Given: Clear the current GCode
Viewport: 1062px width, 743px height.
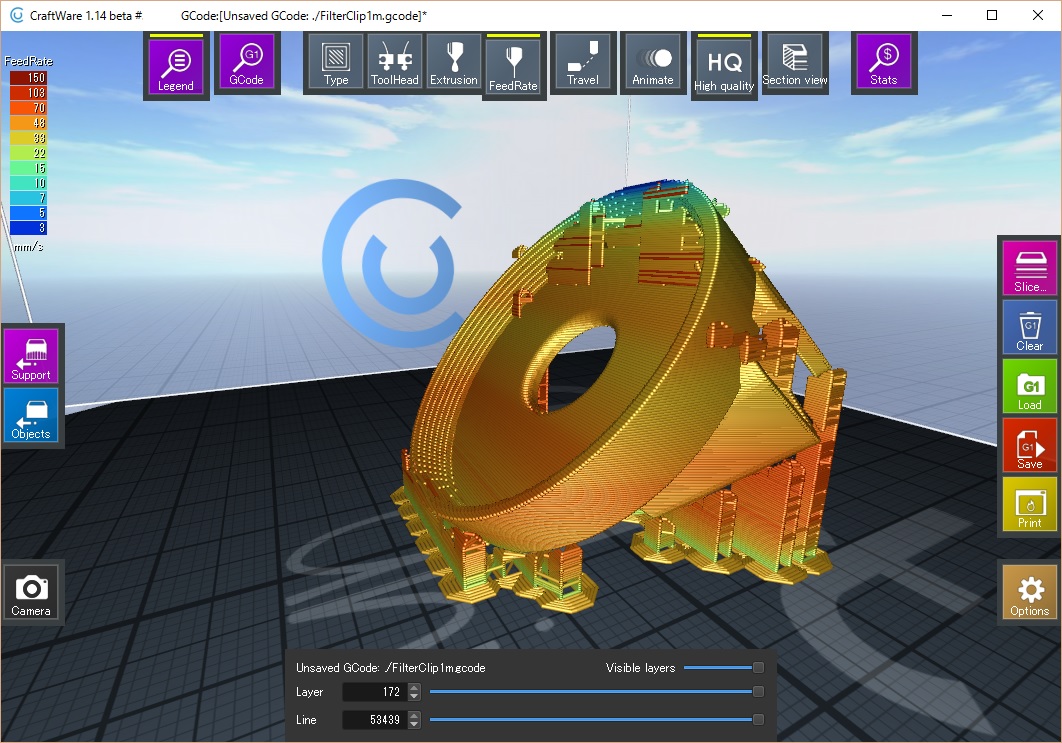Looking at the screenshot, I should pyautogui.click(x=1028, y=327).
